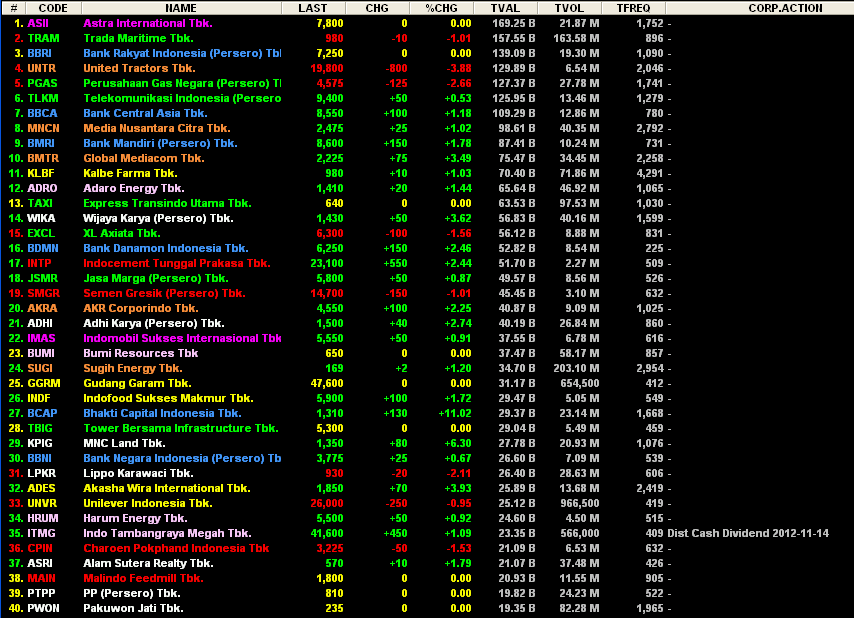The image size is (854, 618).
Task: Click Tower Bersama Infrastructure Tbk. name
Action: (181, 428)
